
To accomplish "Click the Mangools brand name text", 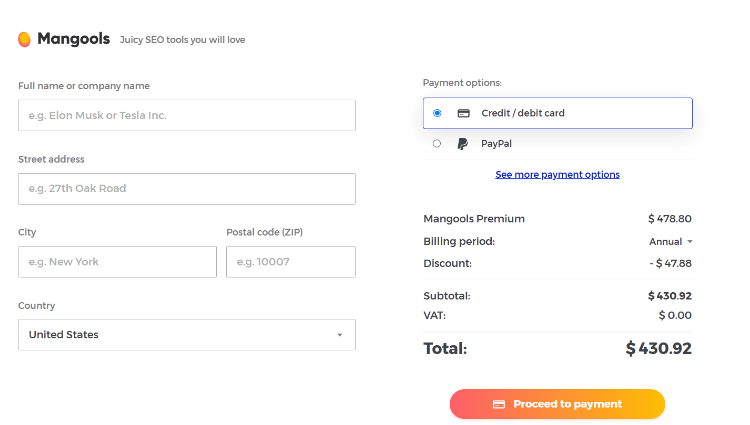I will click(x=74, y=39).
